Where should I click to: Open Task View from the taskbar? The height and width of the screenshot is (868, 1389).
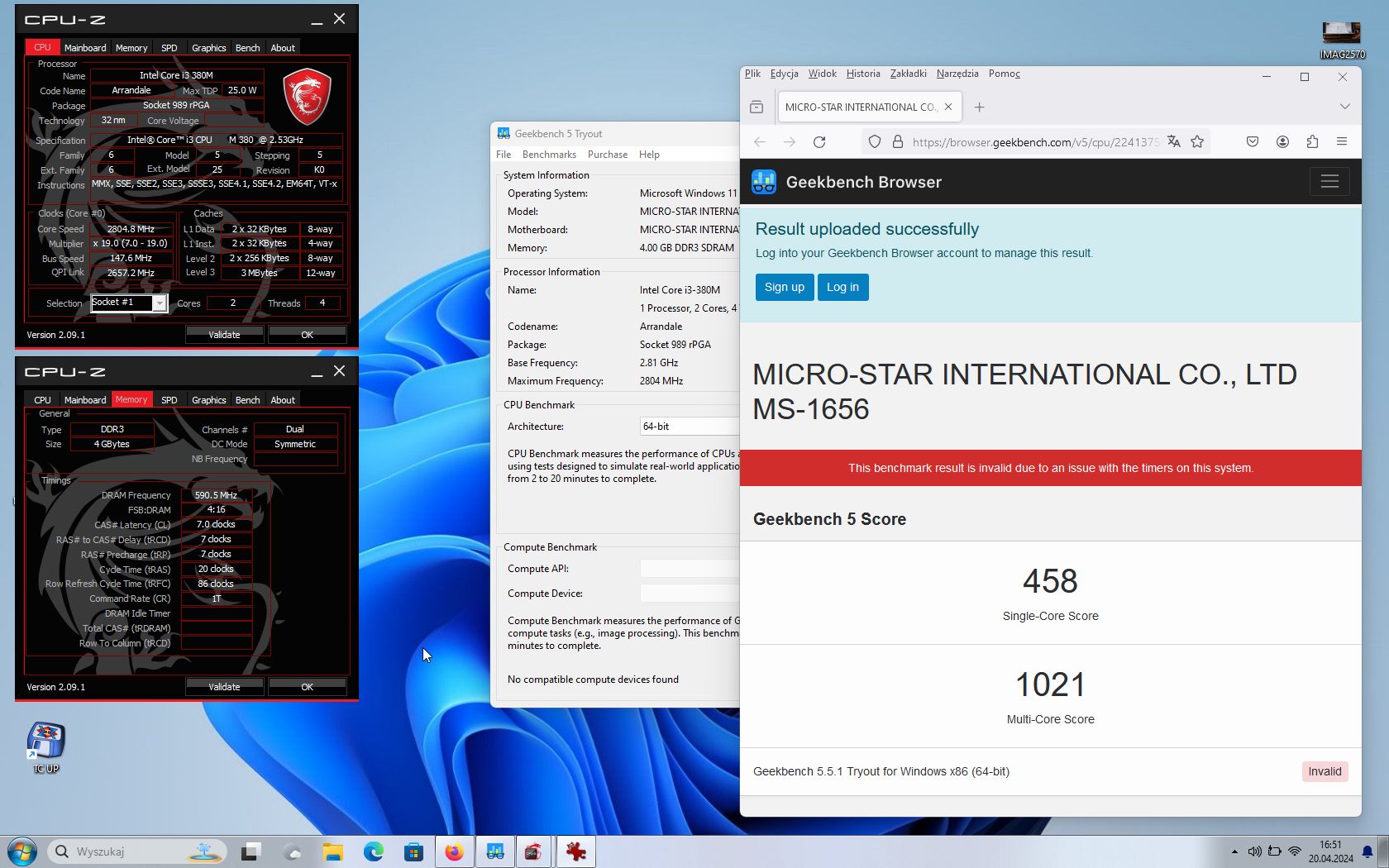(x=251, y=851)
